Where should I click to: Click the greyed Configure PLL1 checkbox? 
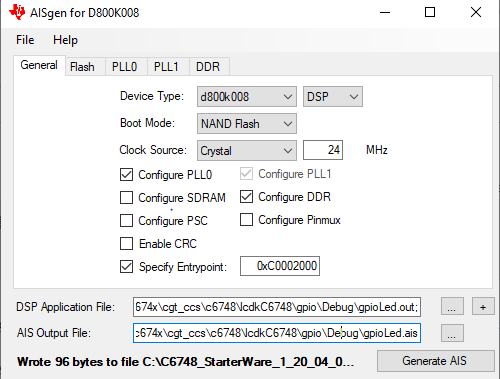246,174
